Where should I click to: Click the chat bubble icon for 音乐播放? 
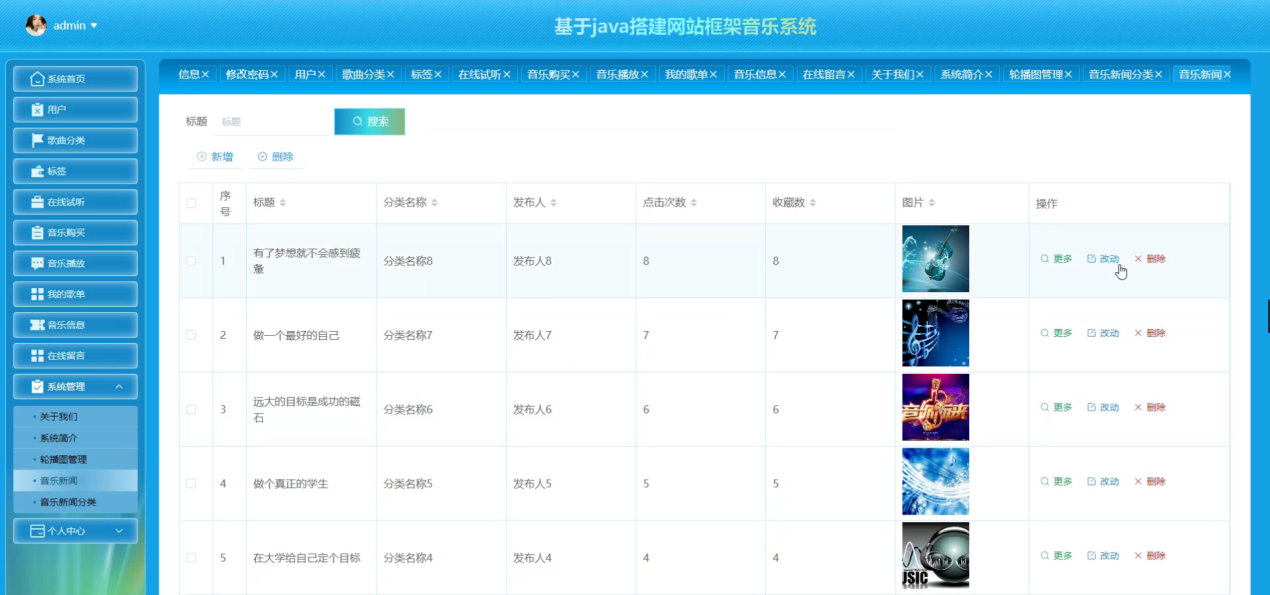(38, 264)
